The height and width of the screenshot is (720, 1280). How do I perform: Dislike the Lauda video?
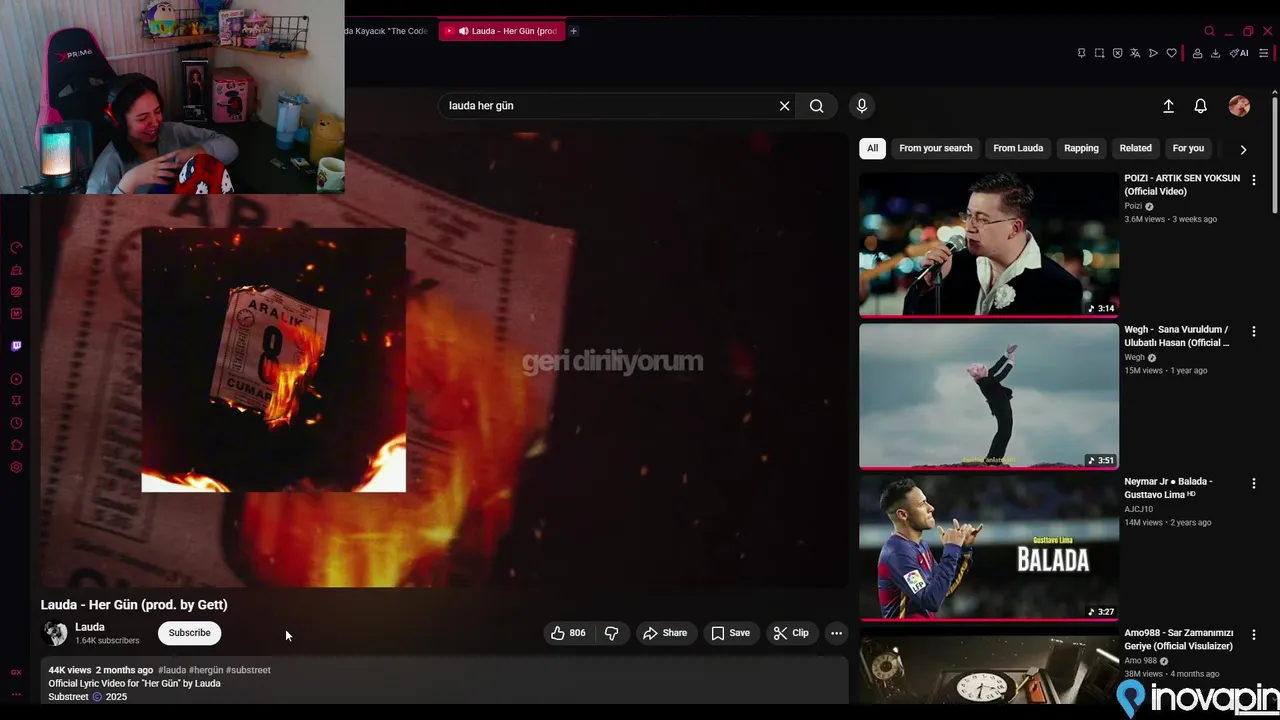click(611, 633)
